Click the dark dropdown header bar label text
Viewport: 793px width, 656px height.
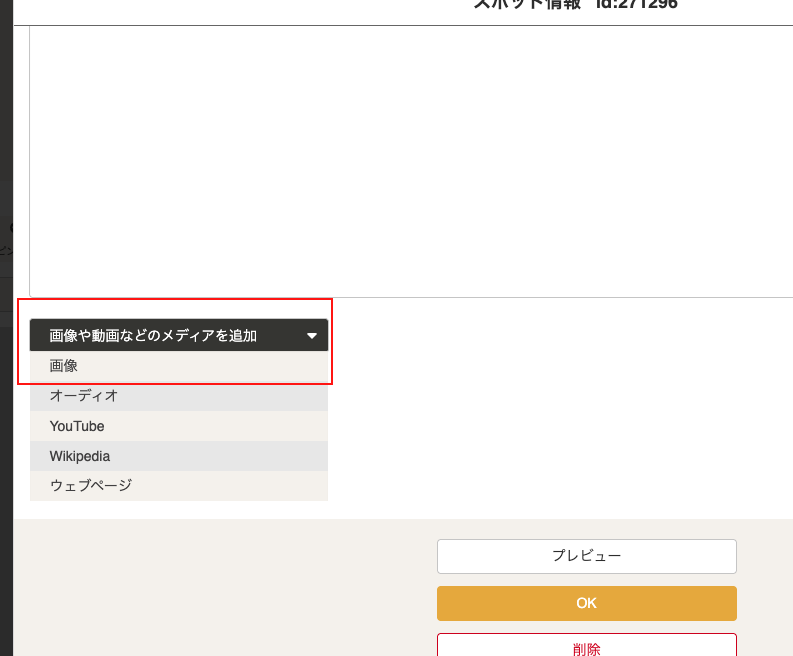tap(153, 336)
